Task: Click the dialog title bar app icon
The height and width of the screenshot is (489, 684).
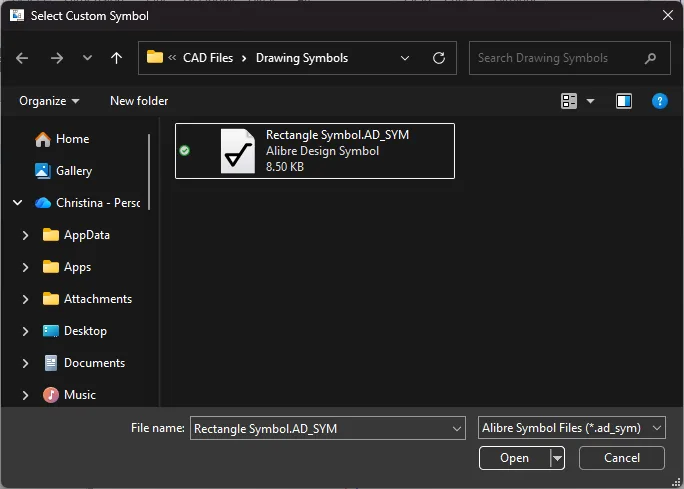Action: [17, 15]
